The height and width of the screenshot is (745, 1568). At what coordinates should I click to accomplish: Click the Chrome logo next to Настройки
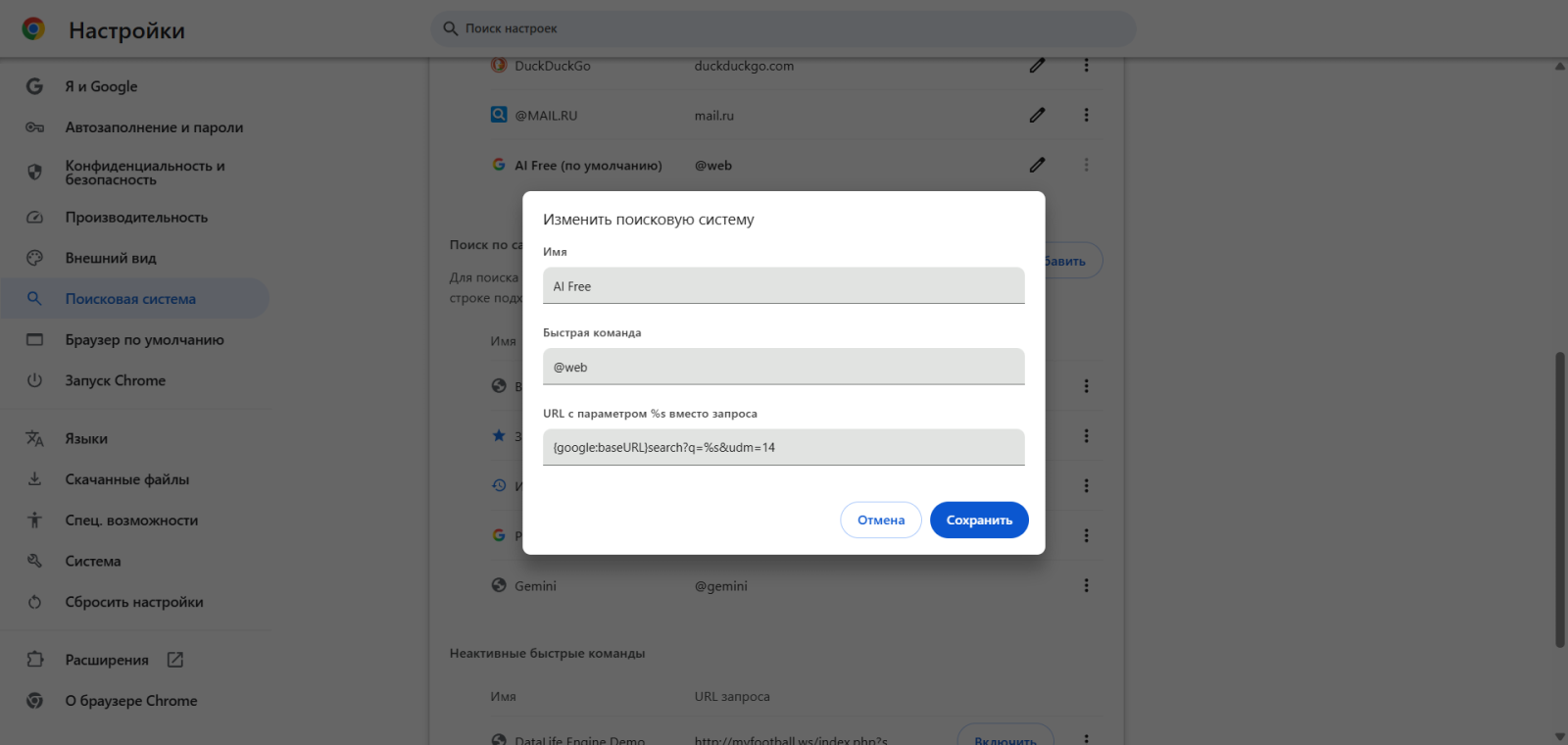[33, 29]
